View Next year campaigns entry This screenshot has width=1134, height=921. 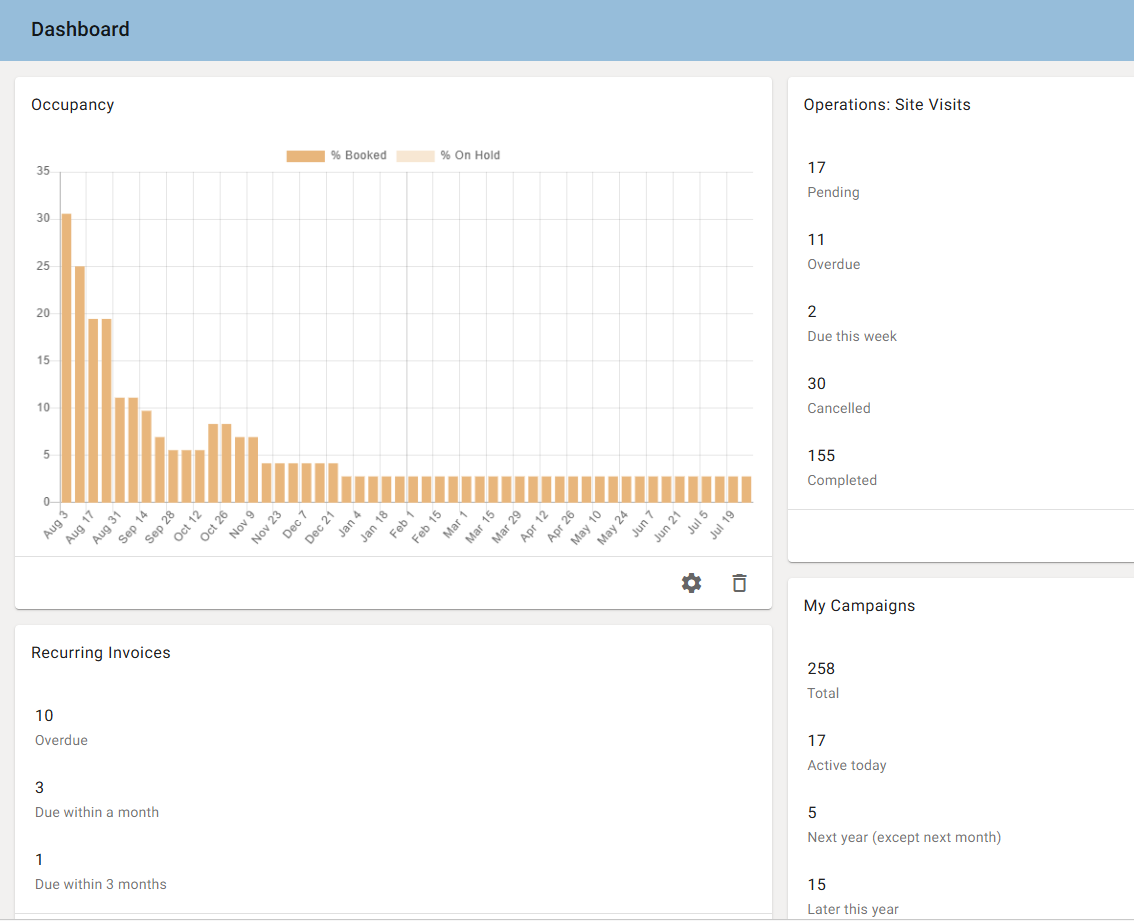pos(904,824)
